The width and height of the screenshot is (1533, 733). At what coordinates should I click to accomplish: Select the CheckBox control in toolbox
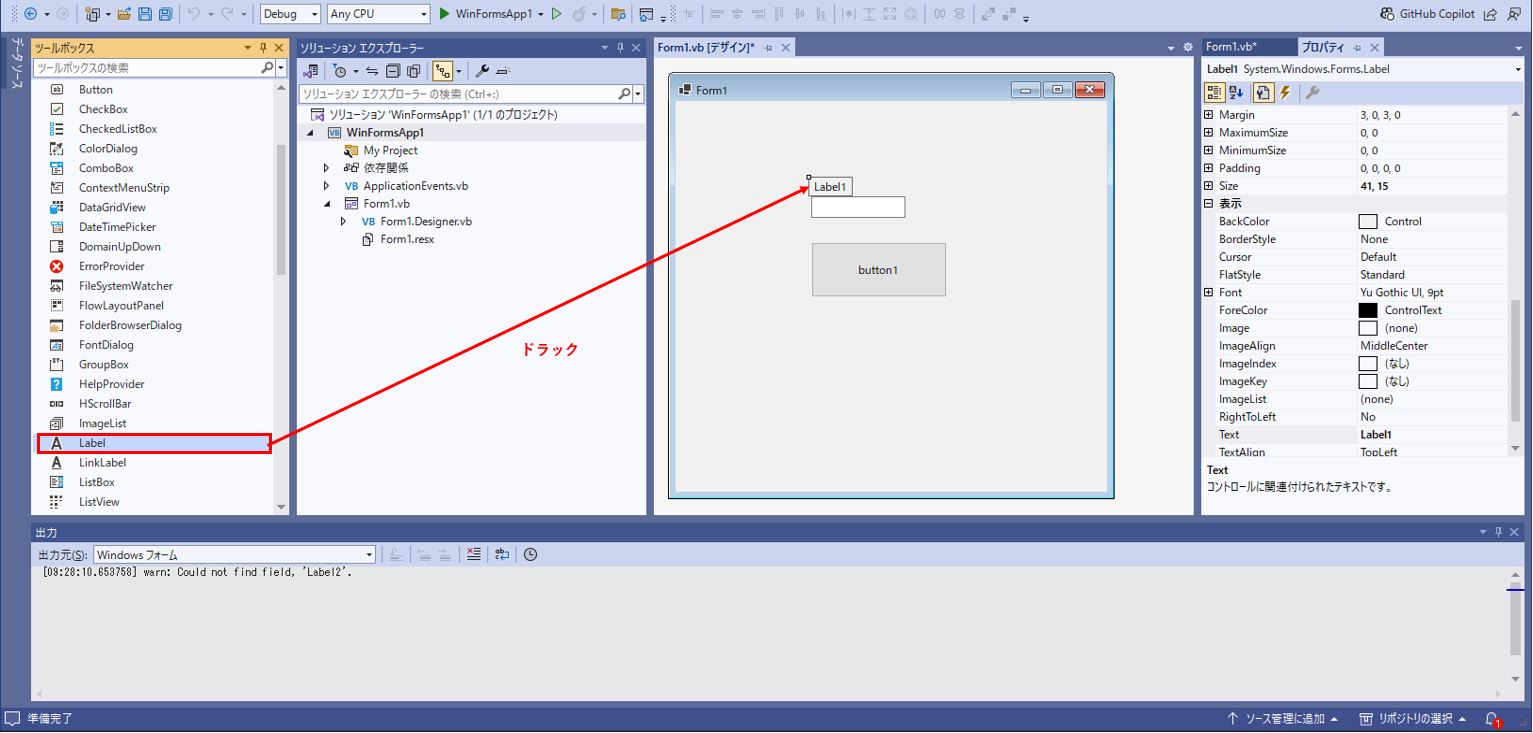[103, 109]
